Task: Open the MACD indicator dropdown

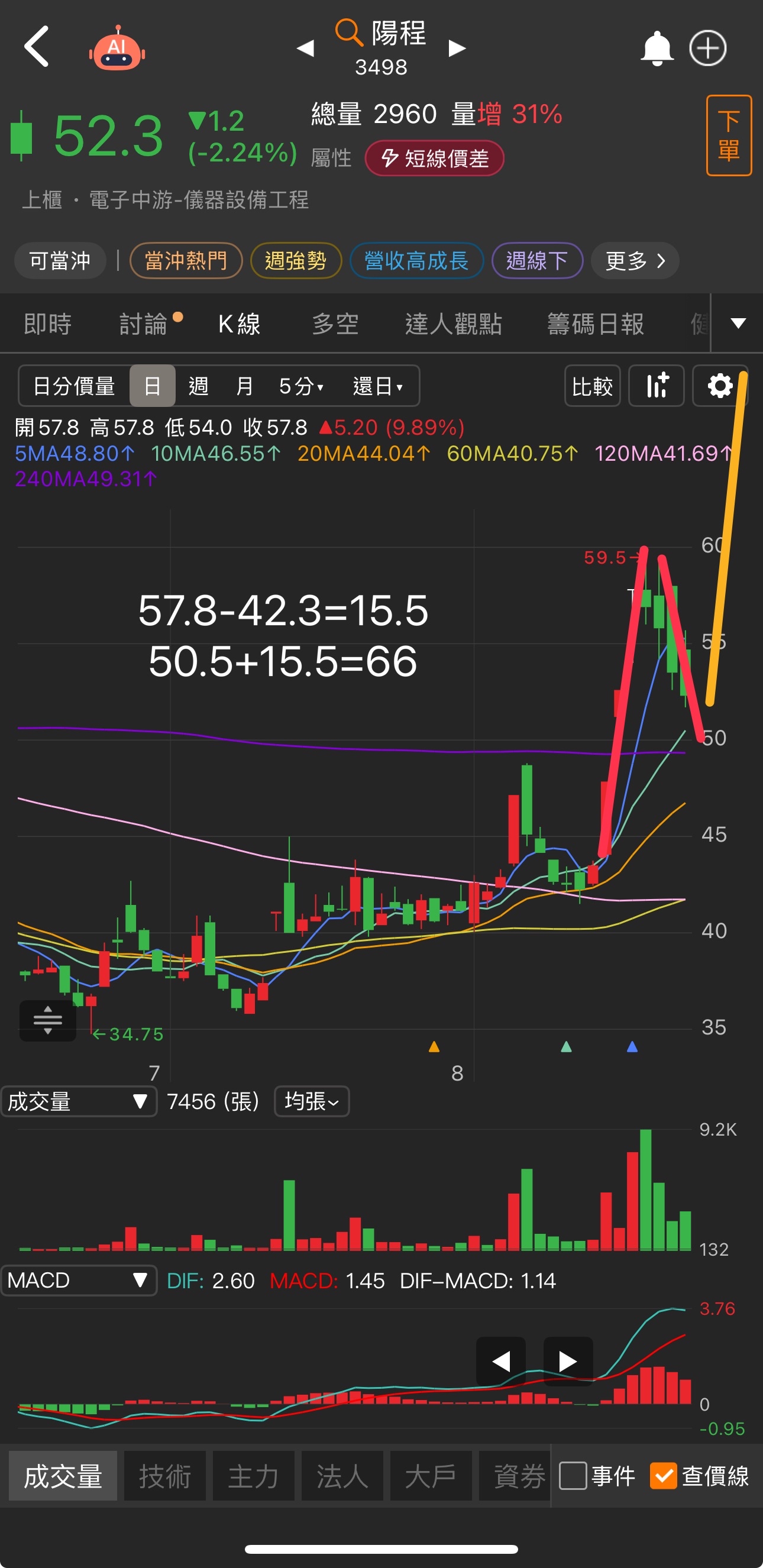Action: point(79,1280)
